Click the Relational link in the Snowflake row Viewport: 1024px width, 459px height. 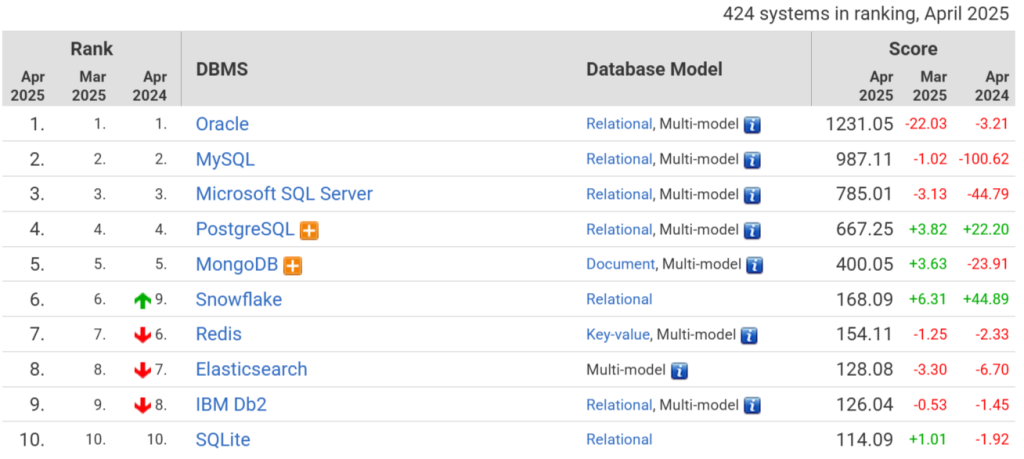(x=619, y=299)
